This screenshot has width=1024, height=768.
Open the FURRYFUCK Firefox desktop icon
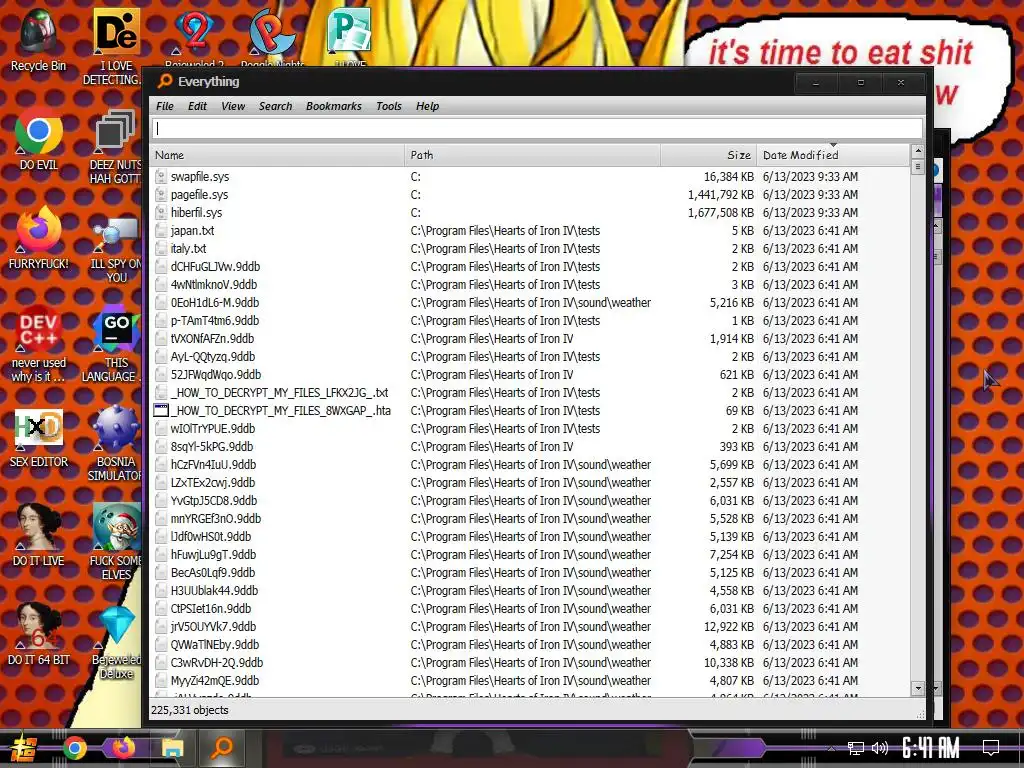pos(38,238)
